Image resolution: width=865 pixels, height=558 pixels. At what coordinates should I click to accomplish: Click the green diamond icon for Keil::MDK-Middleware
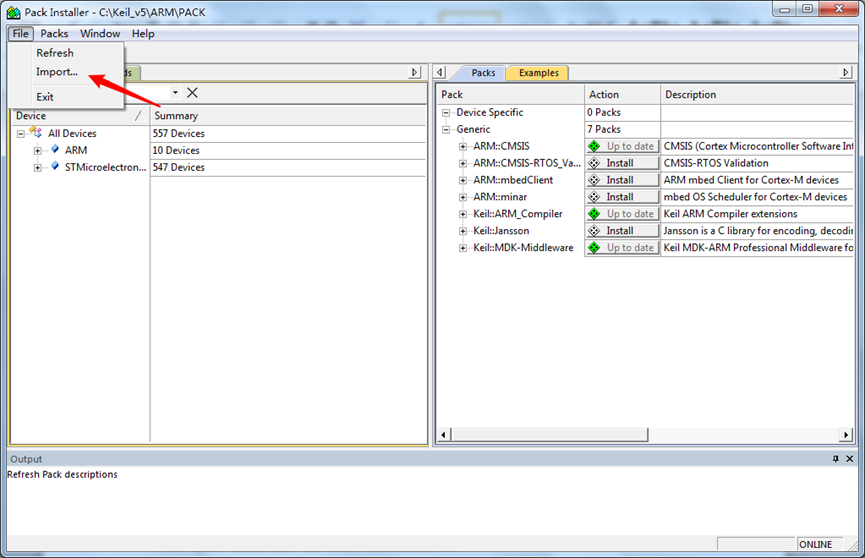(594, 248)
